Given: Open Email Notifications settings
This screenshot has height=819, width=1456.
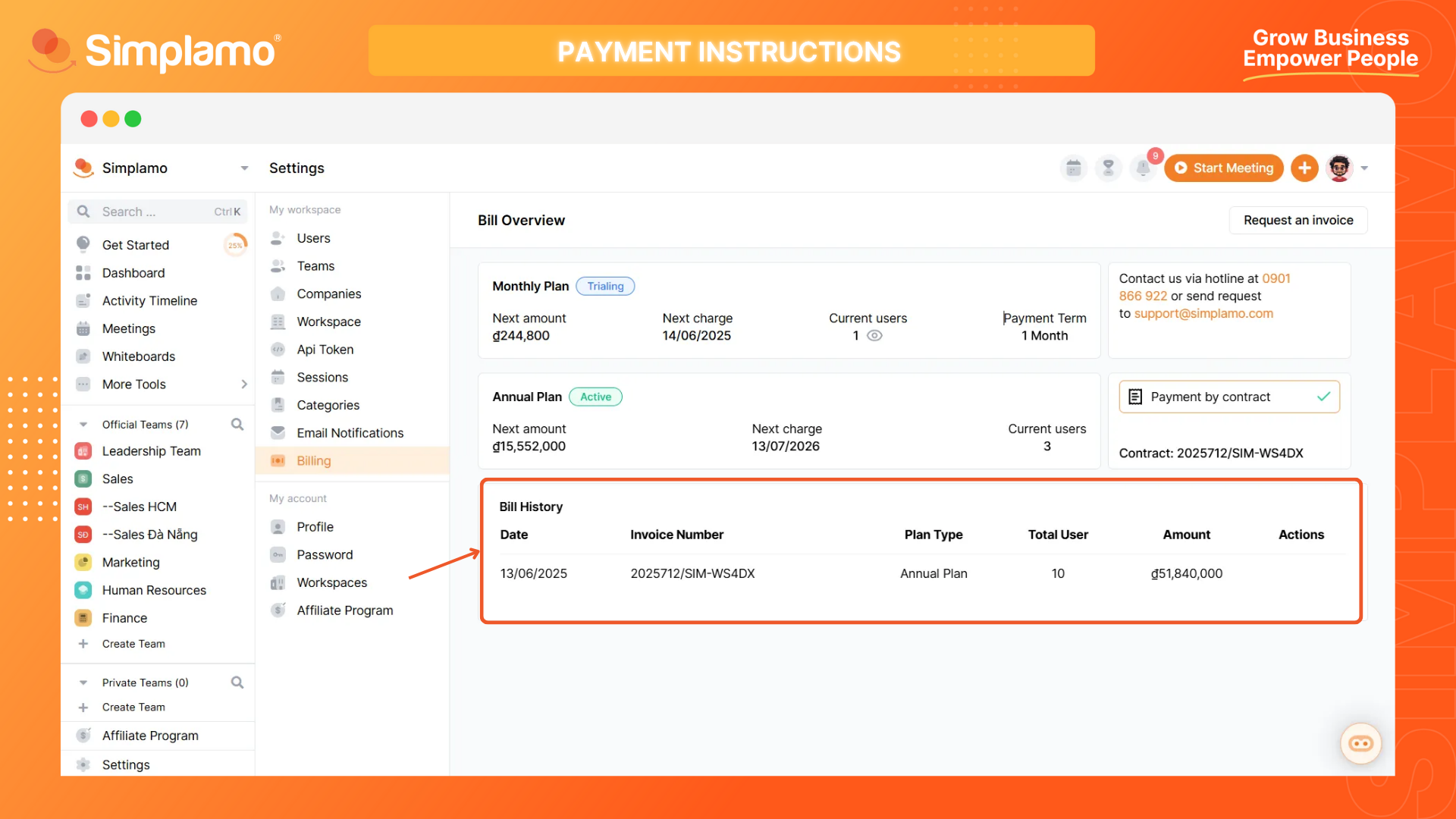Looking at the screenshot, I should coord(350,433).
